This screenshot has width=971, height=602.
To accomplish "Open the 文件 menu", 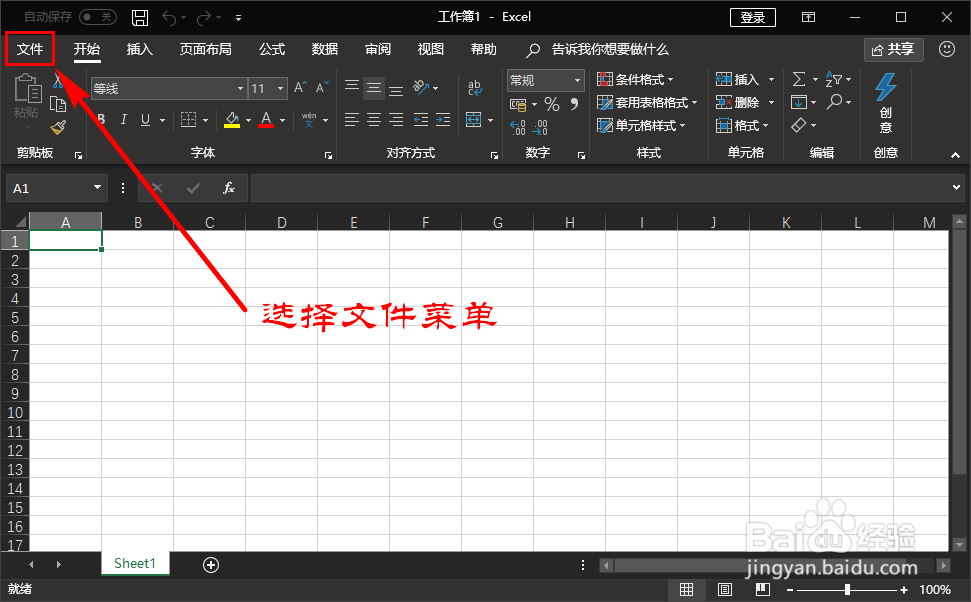I will pos(30,48).
